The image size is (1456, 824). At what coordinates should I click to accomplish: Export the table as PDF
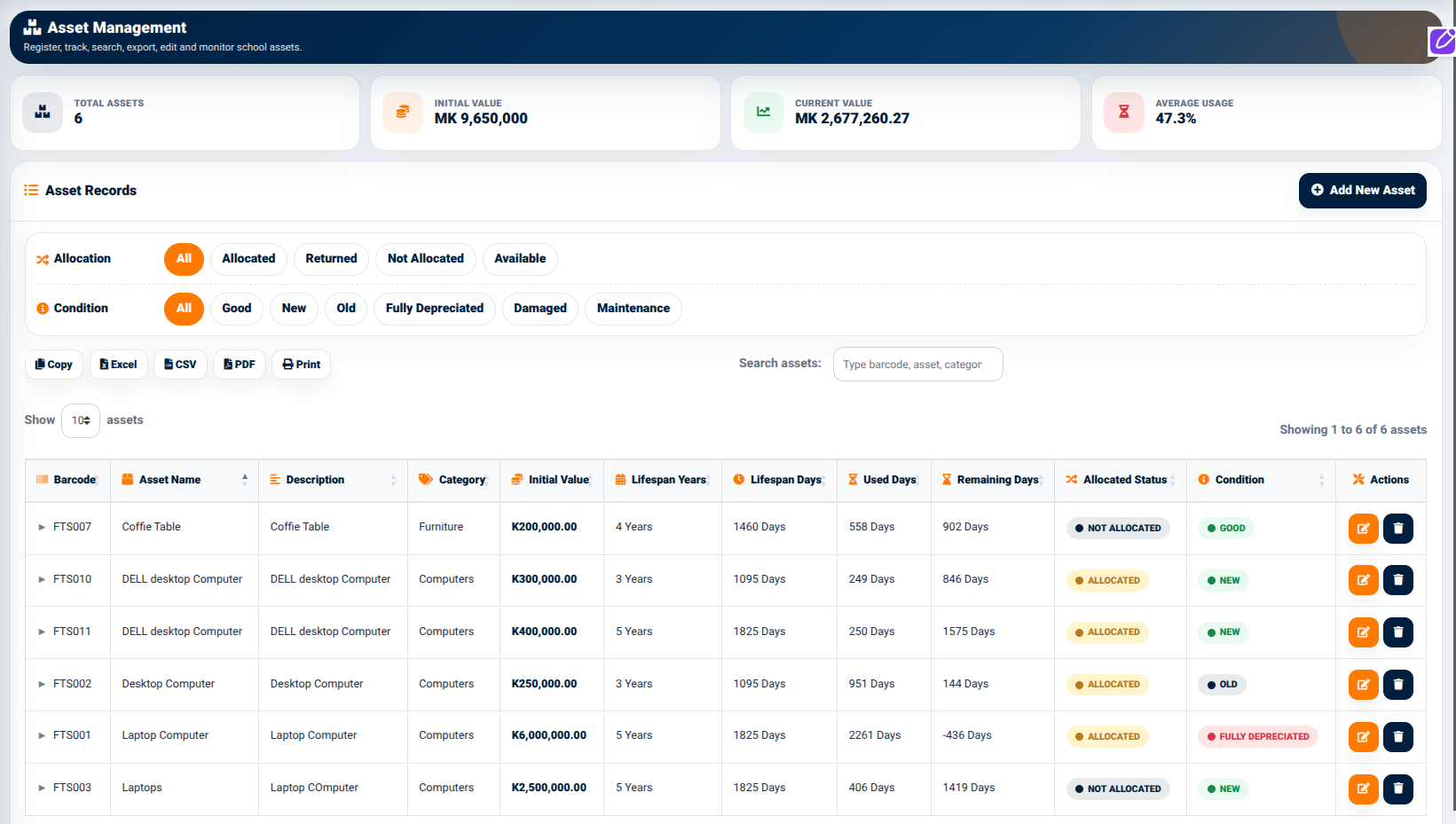(240, 365)
